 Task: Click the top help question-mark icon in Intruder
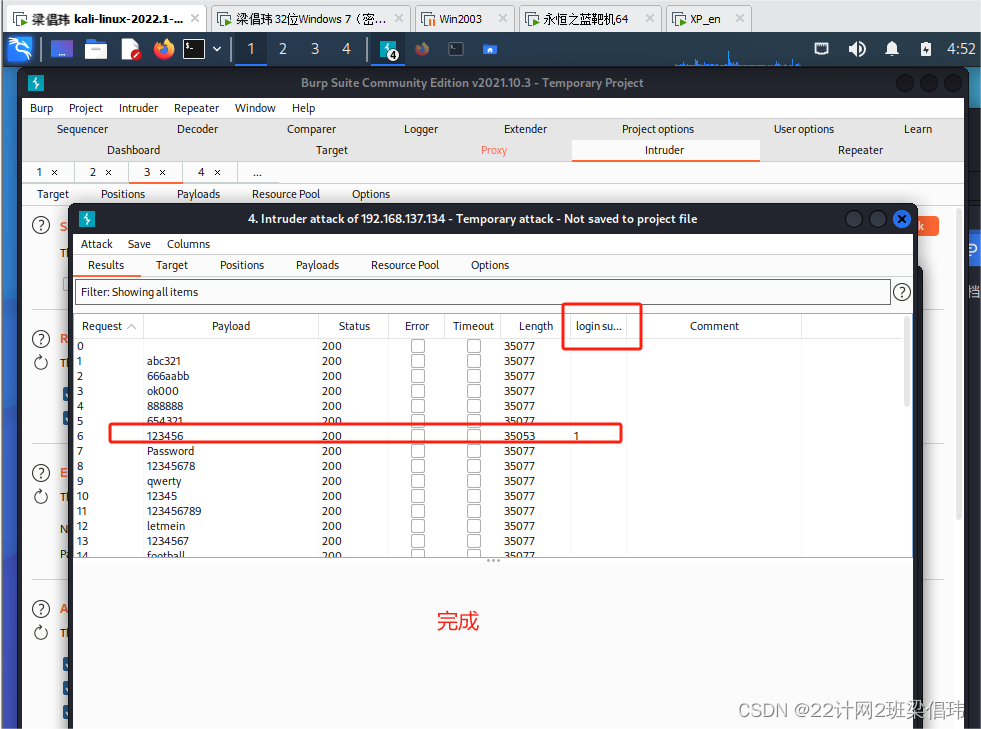tap(41, 225)
